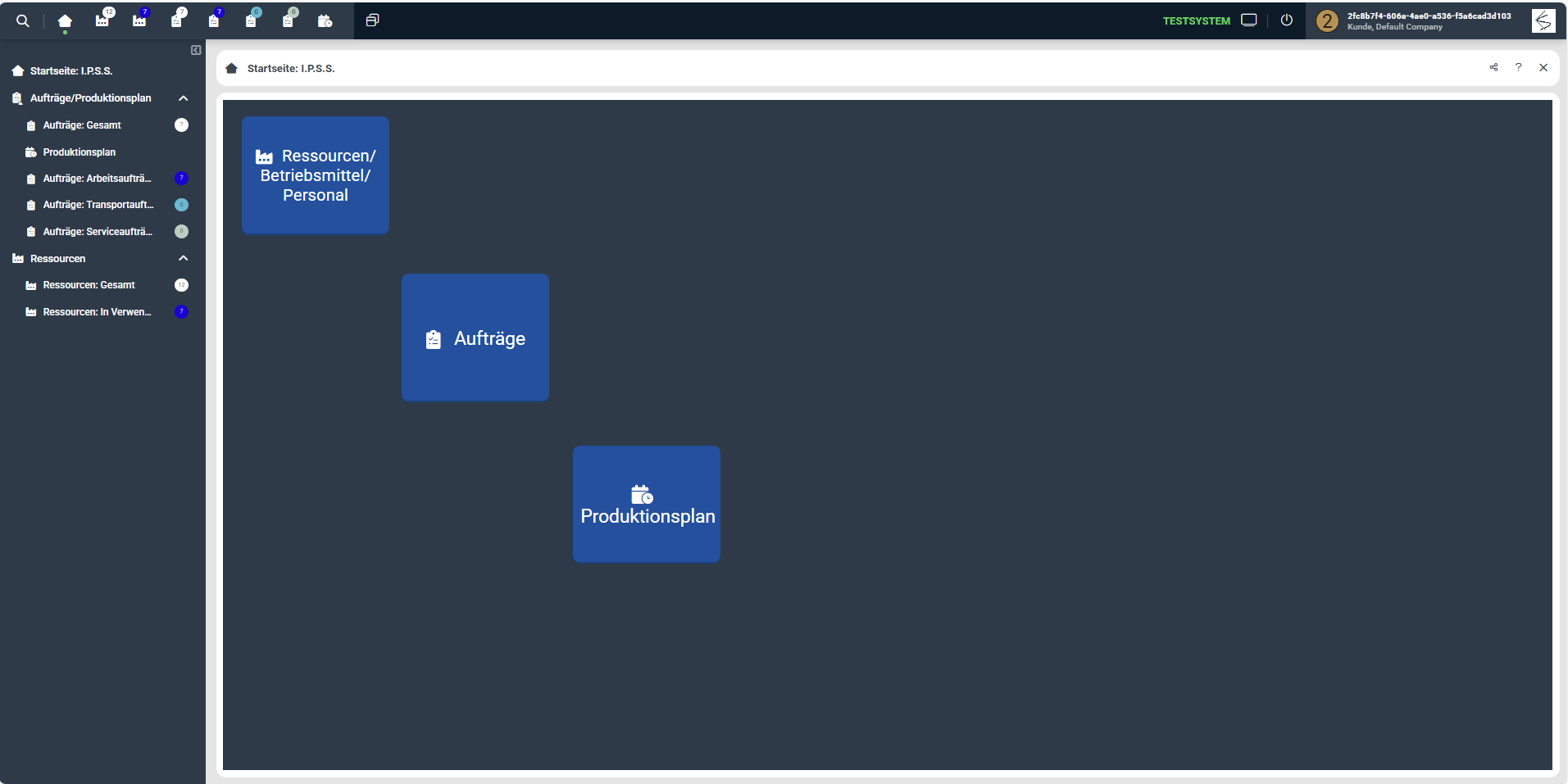Click the search magnifier icon
This screenshot has width=1568, height=784.
click(x=23, y=21)
